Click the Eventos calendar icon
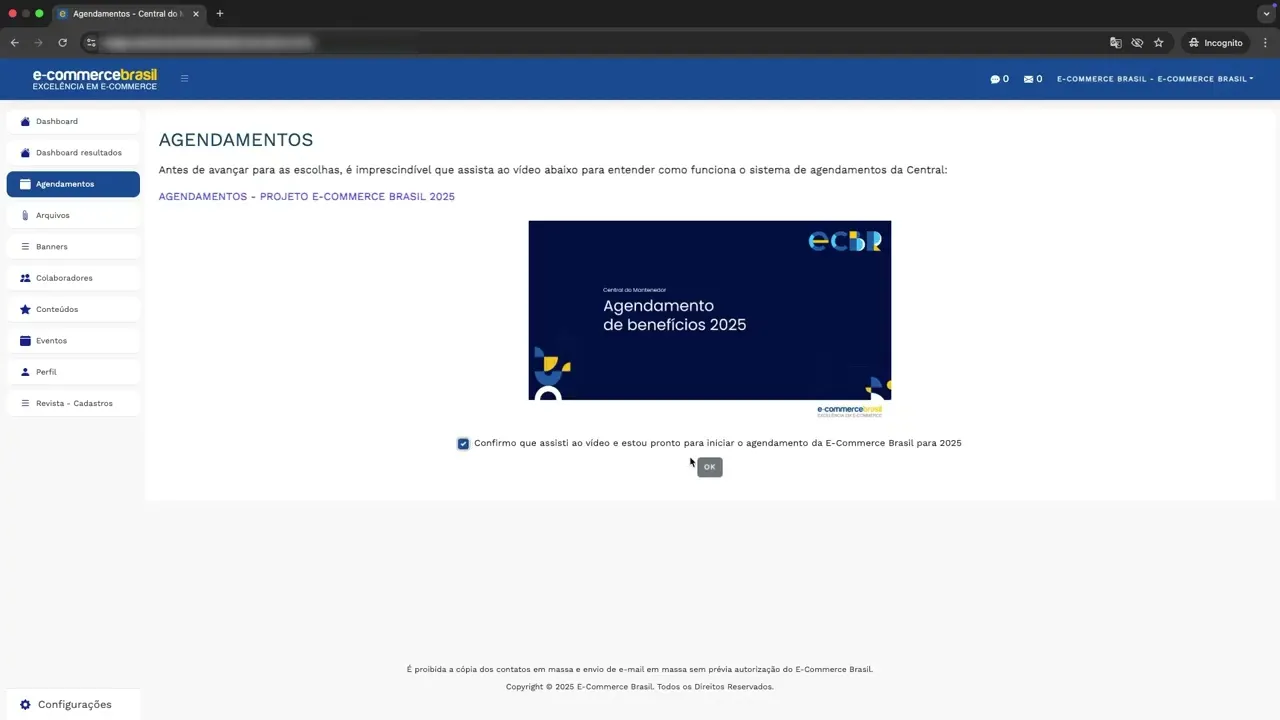This screenshot has width=1280, height=720. 25,340
